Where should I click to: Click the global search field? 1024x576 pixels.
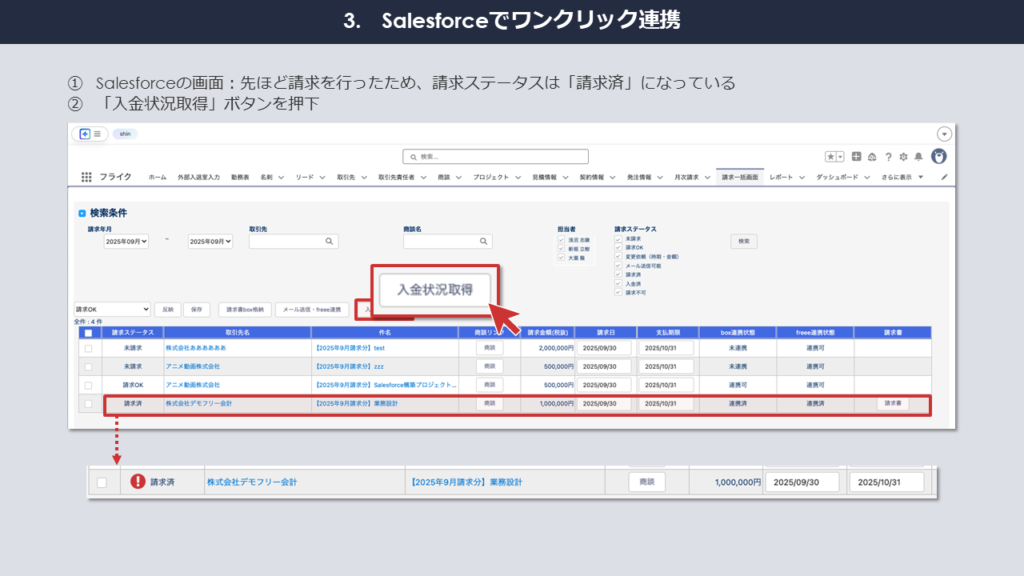(x=496, y=157)
